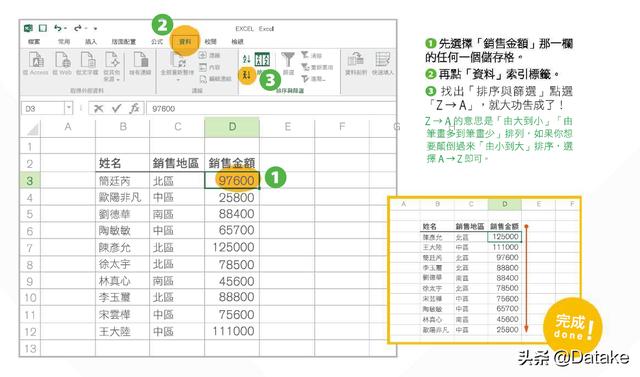Open Edit Links (編輯連結)
Viewport: 640px width, 377px height.
[215, 79]
